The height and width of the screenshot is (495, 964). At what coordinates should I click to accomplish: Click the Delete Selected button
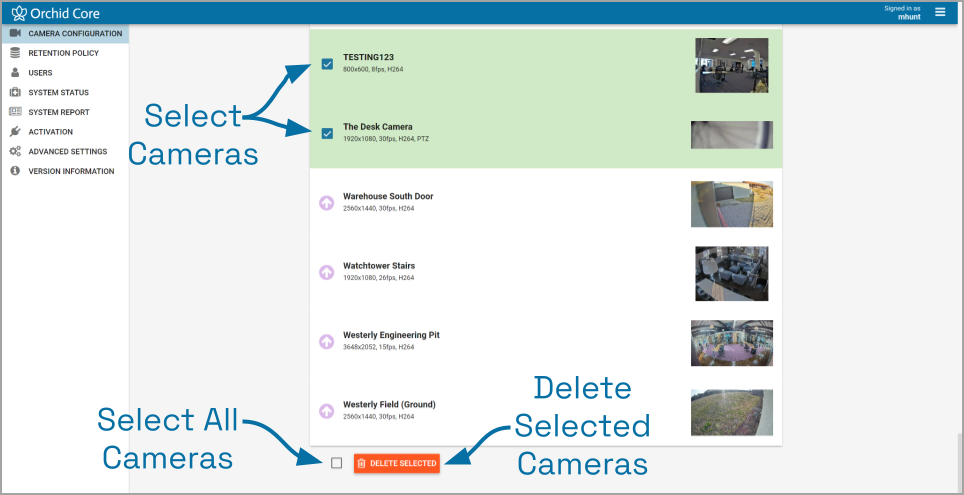[x=397, y=463]
